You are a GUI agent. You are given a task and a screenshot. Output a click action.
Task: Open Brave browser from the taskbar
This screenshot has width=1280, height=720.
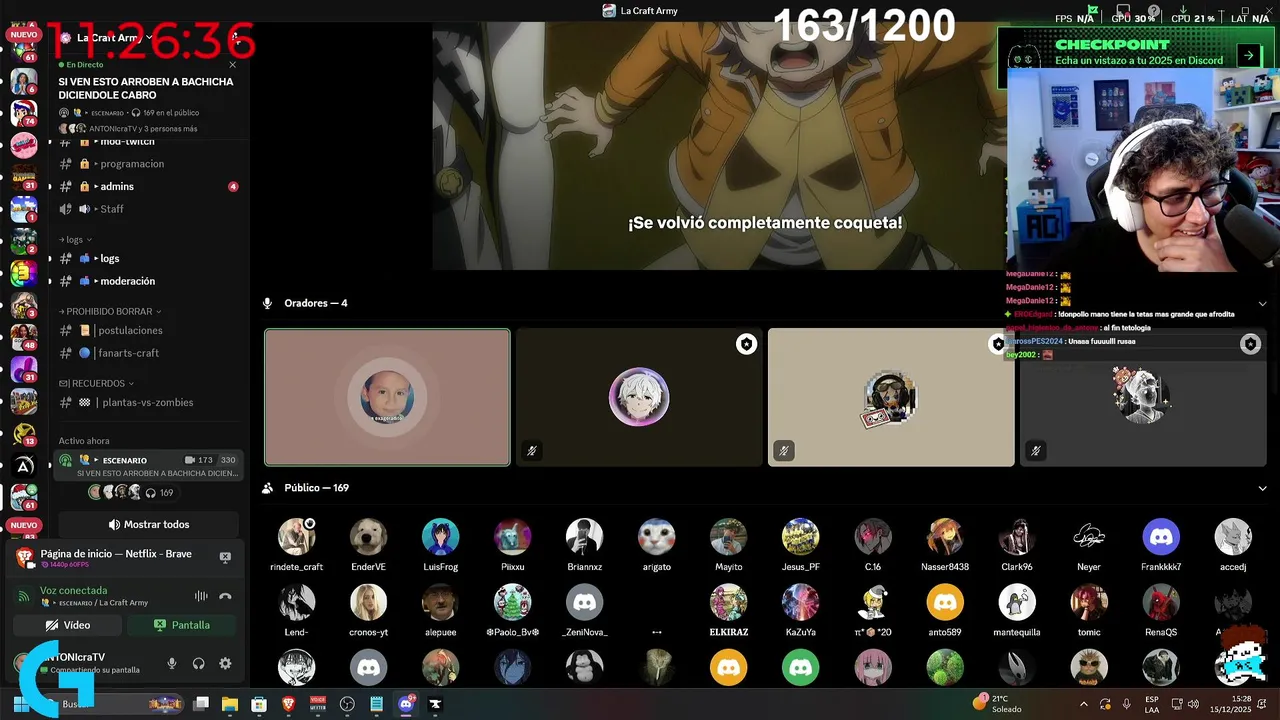288,704
